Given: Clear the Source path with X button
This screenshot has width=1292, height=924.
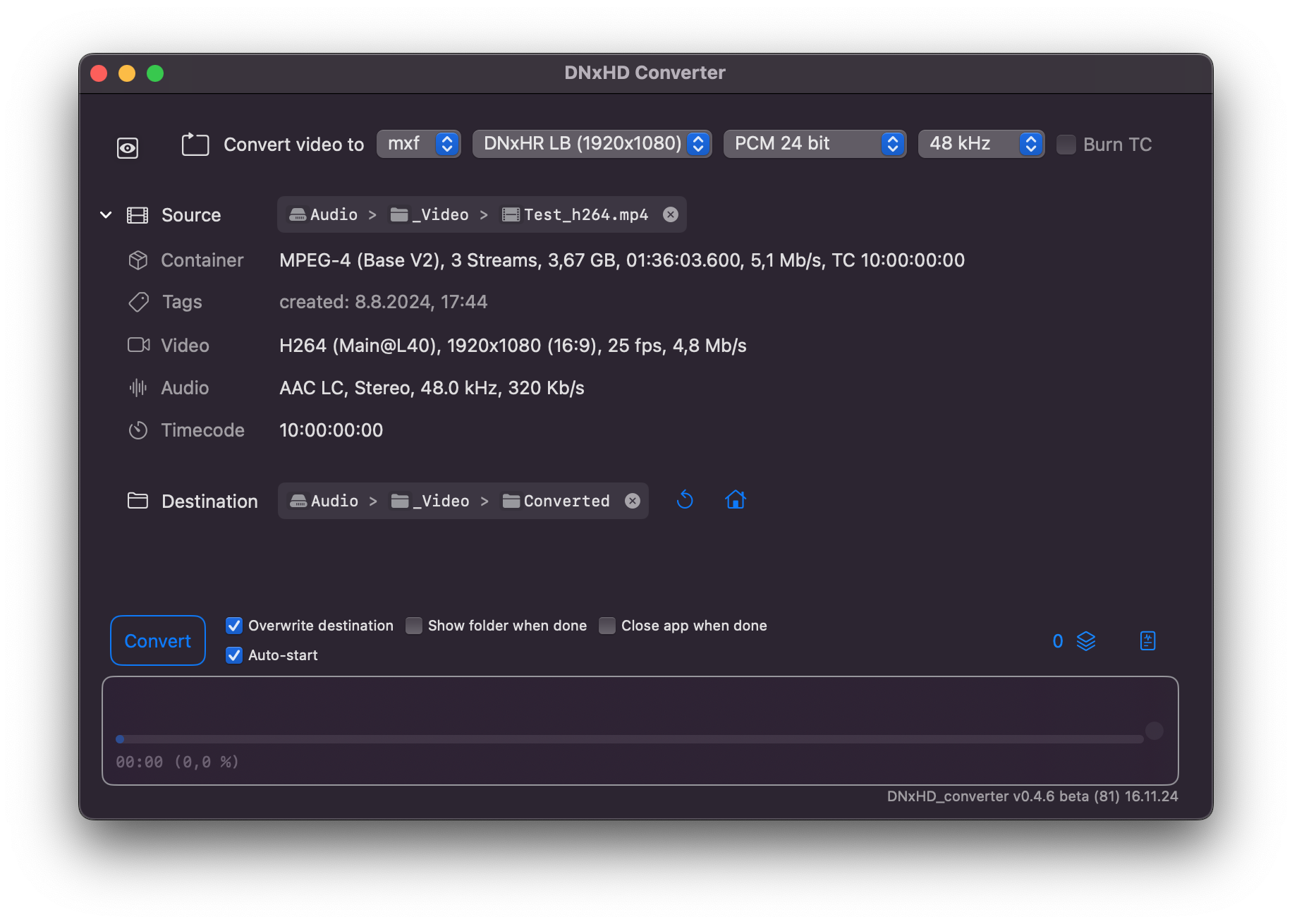Looking at the screenshot, I should coord(671,214).
